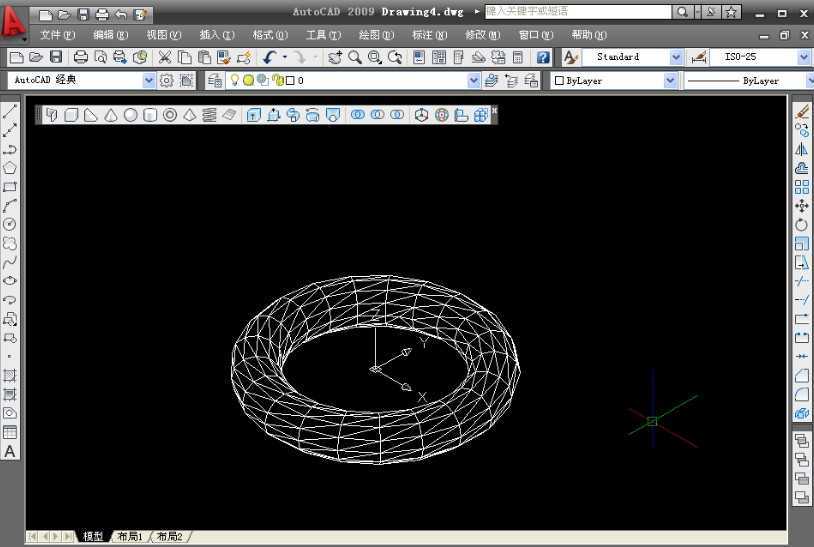This screenshot has height=547, width=814.
Task: Select the Circle draw tool
Action: (x=10, y=224)
